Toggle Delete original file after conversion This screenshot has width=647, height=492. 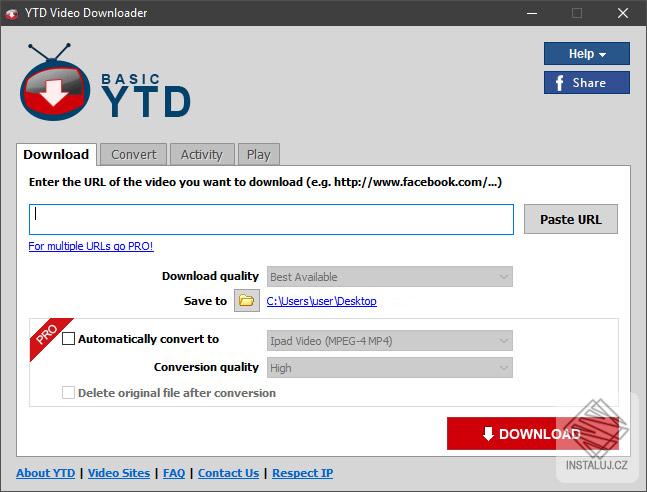click(68, 393)
